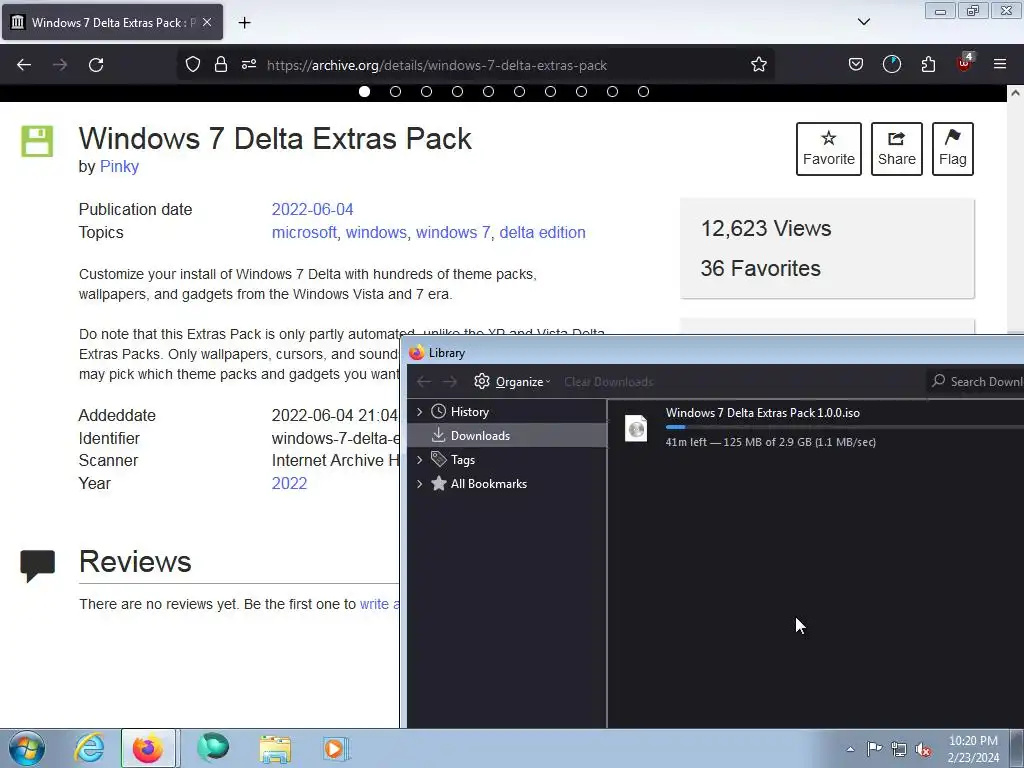
Task: Open publication date 2022-06-04 link
Action: coord(312,210)
